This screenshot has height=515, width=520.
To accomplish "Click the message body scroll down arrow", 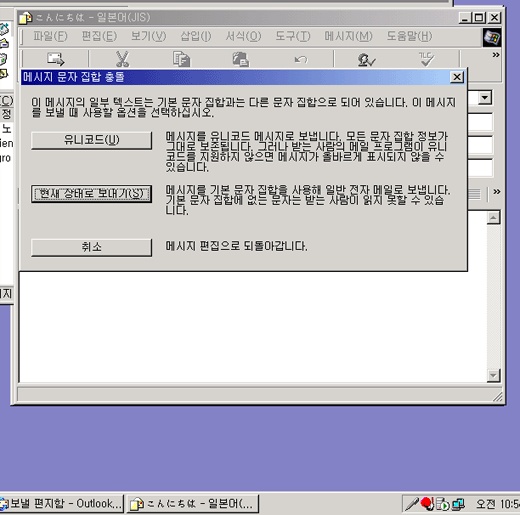I will (493, 376).
